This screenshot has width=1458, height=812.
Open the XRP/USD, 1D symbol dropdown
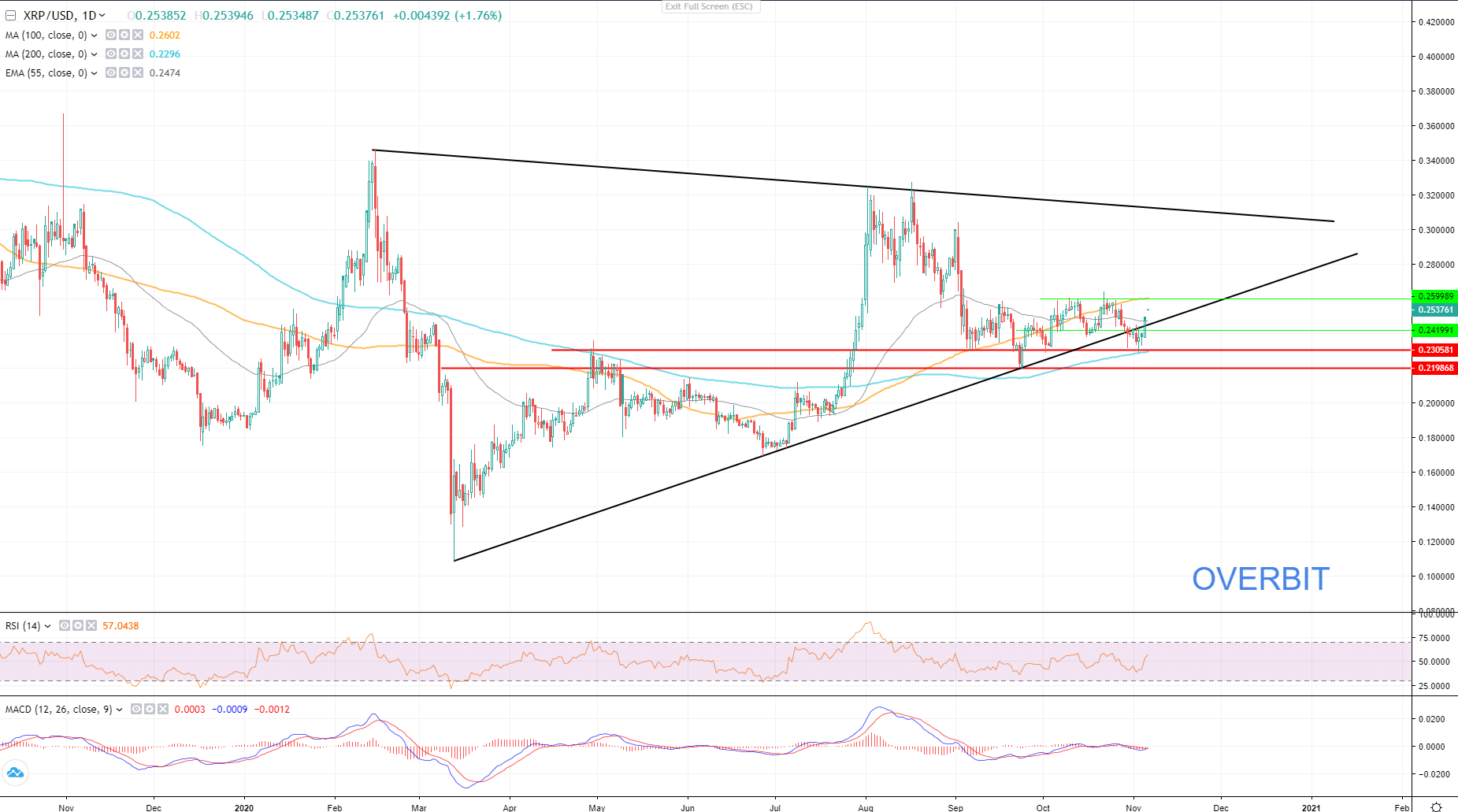tap(102, 16)
